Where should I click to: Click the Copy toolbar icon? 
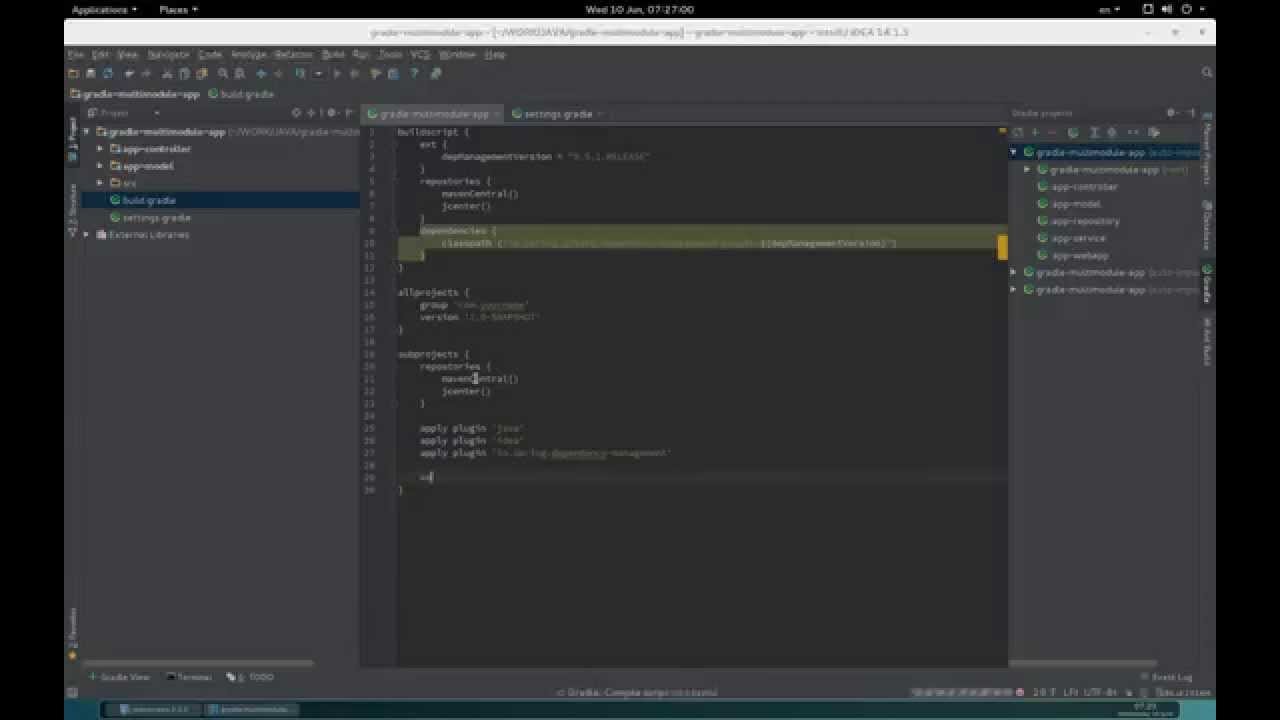click(x=183, y=73)
